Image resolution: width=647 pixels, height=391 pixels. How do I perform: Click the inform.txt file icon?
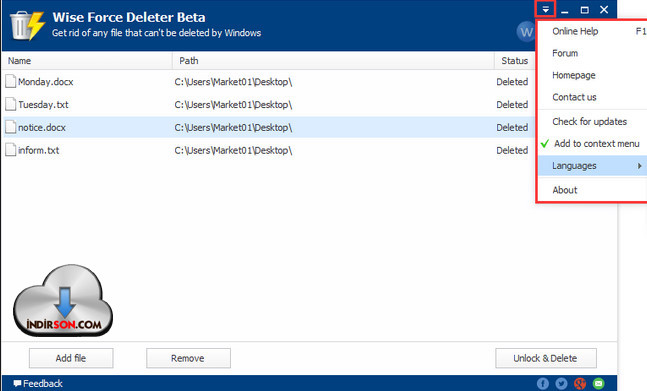coord(11,150)
